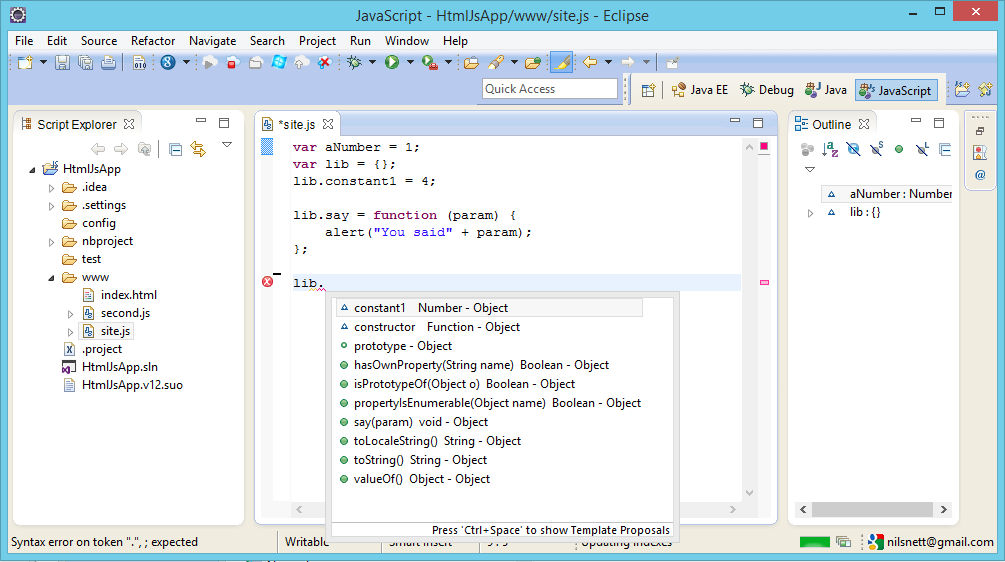Click the Save icon in the toolbar

pos(62,63)
